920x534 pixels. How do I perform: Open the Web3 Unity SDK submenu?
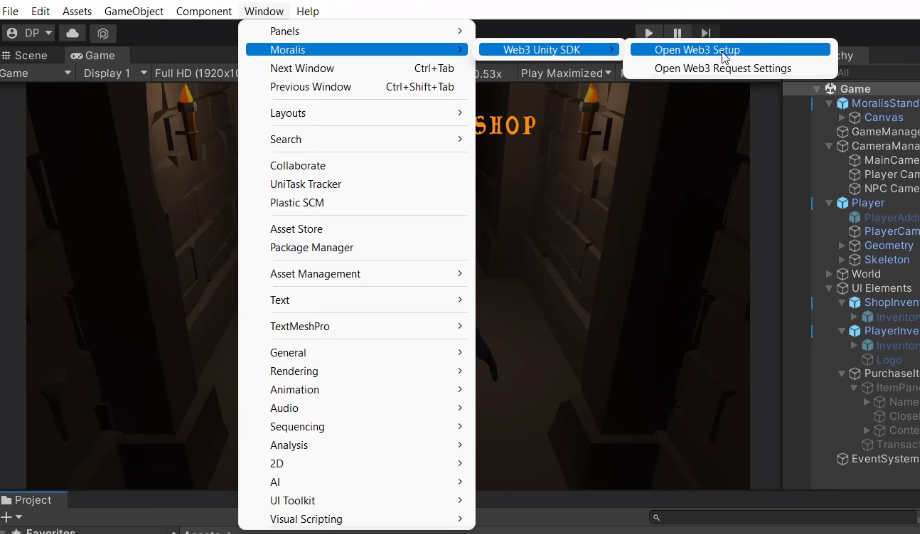(549, 50)
